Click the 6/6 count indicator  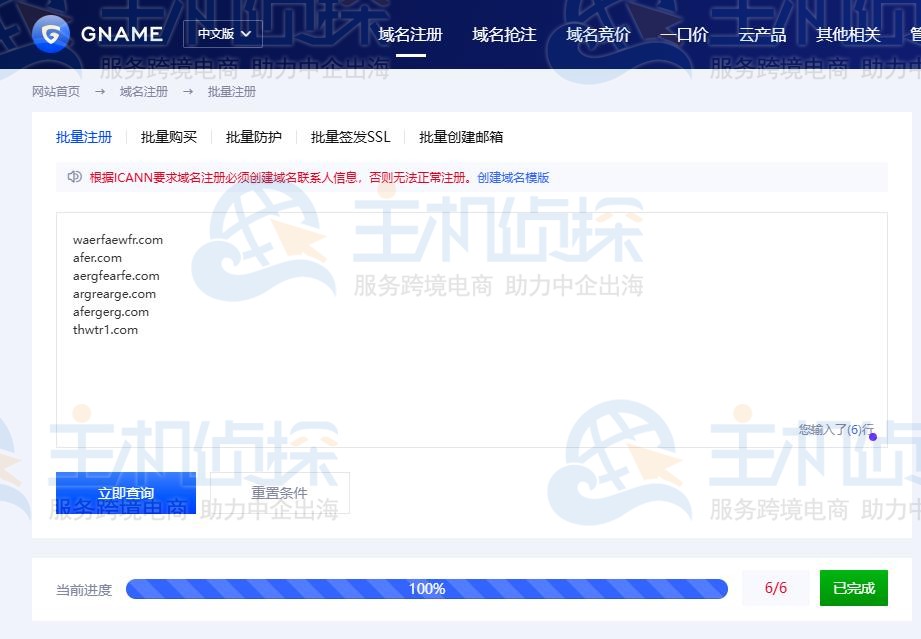pos(776,588)
